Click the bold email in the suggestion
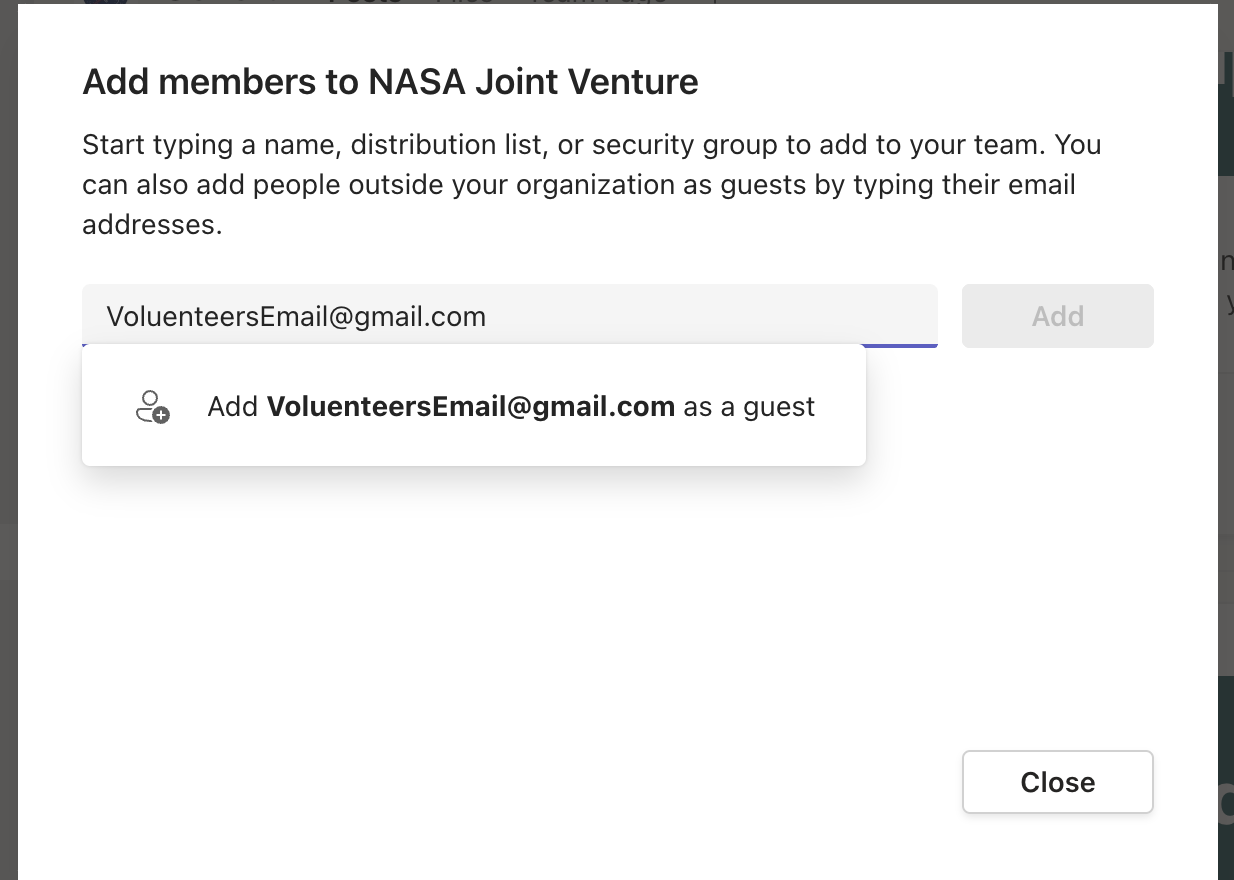 [x=470, y=407]
